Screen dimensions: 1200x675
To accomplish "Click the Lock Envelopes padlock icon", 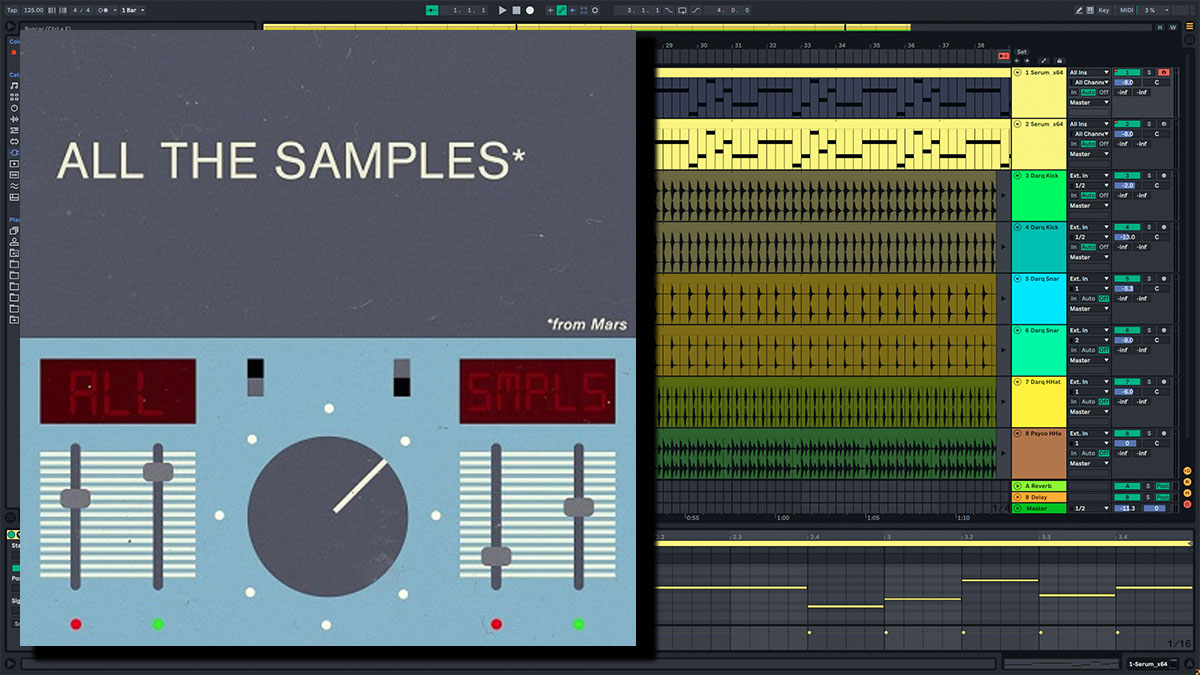I will click(1059, 60).
